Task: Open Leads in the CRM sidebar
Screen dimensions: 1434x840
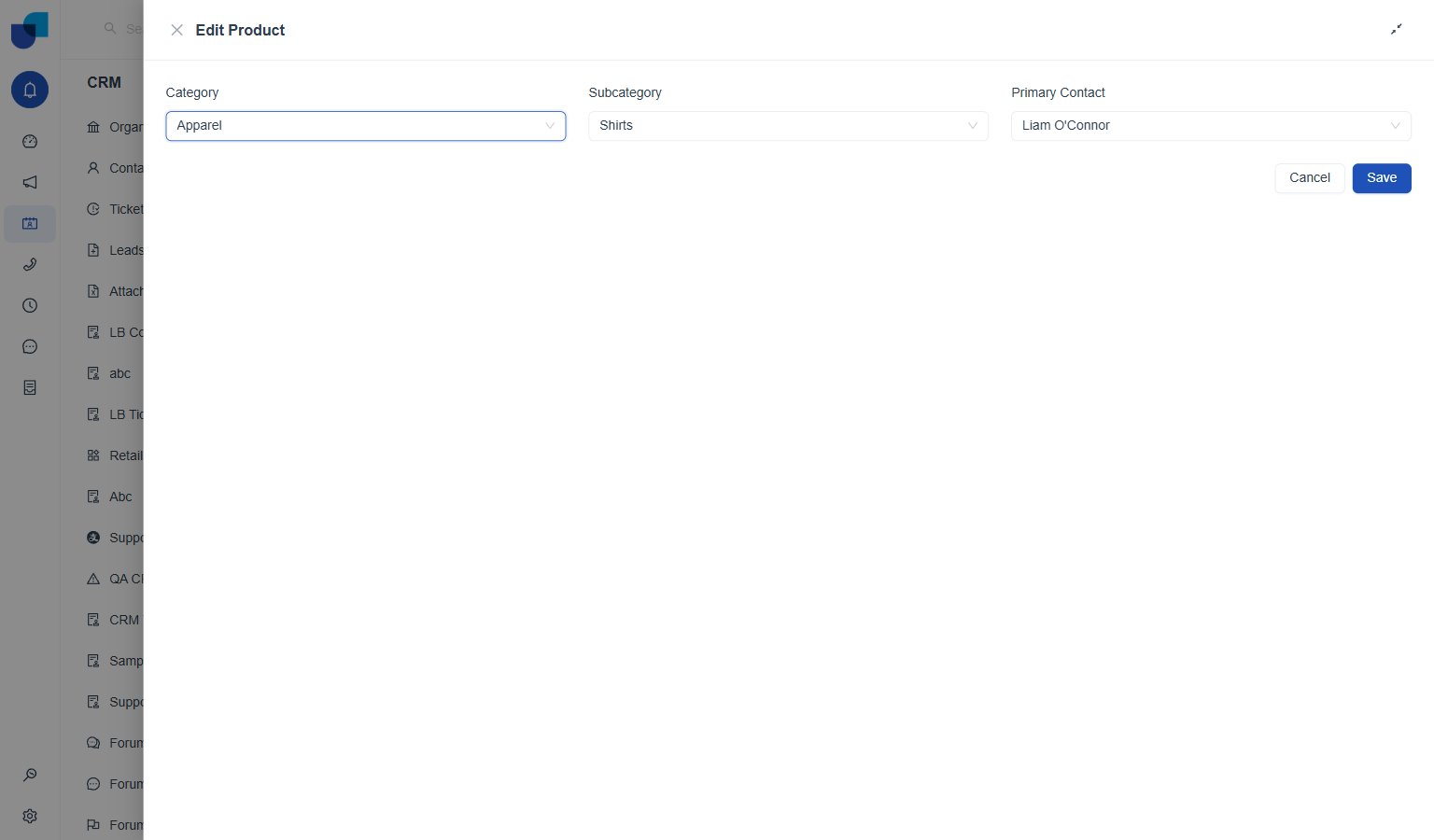Action: (x=115, y=250)
